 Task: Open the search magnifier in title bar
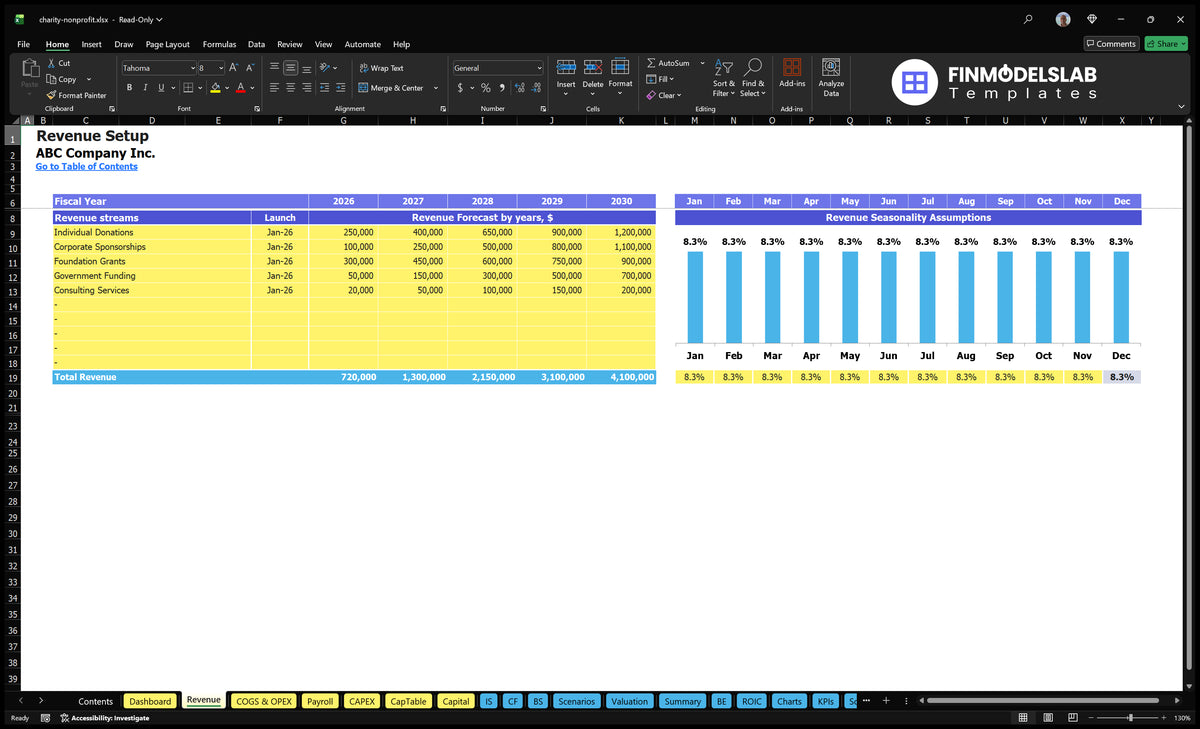pos(1028,19)
